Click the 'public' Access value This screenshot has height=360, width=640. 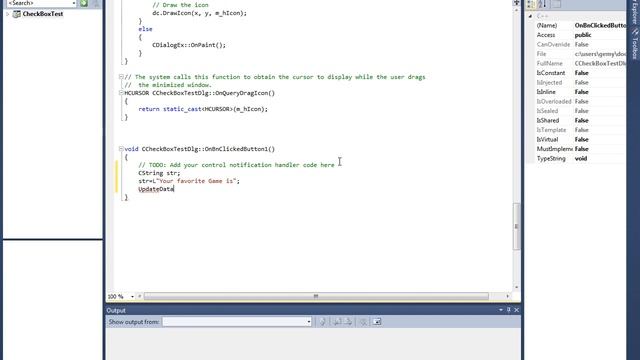(x=583, y=35)
